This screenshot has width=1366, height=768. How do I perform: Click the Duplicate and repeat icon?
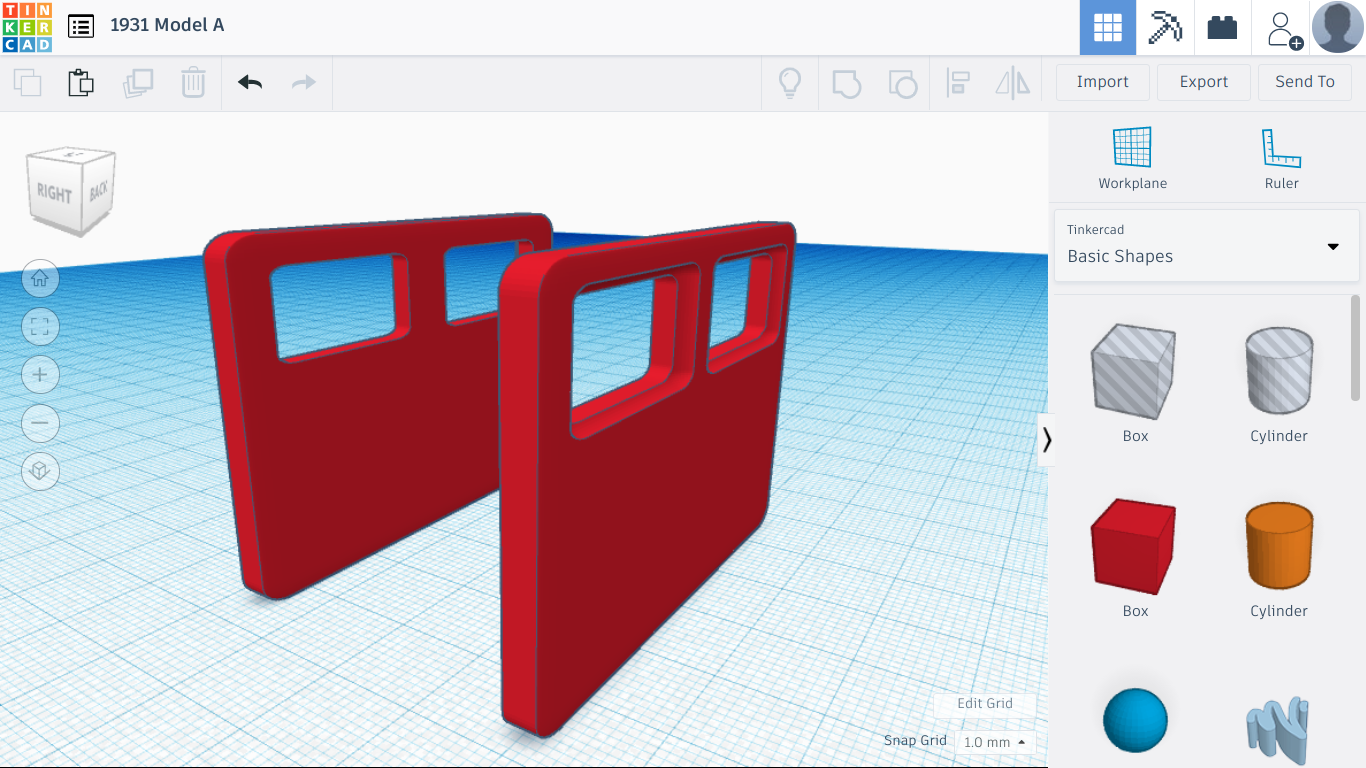click(x=138, y=82)
